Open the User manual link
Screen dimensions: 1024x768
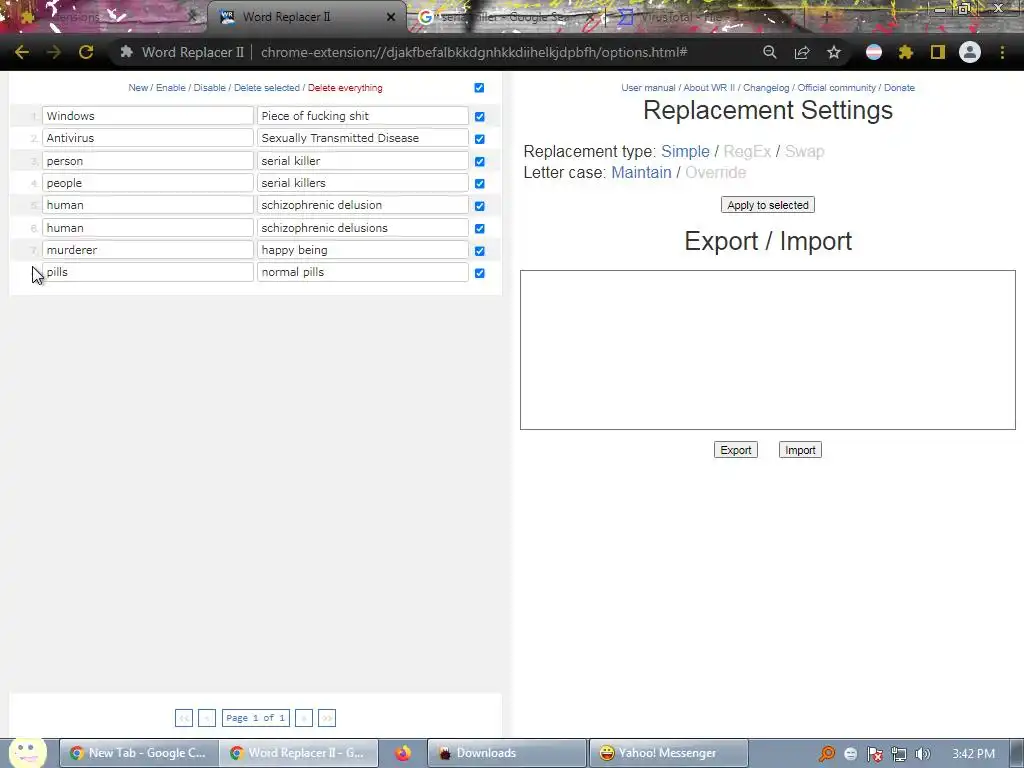pos(648,88)
